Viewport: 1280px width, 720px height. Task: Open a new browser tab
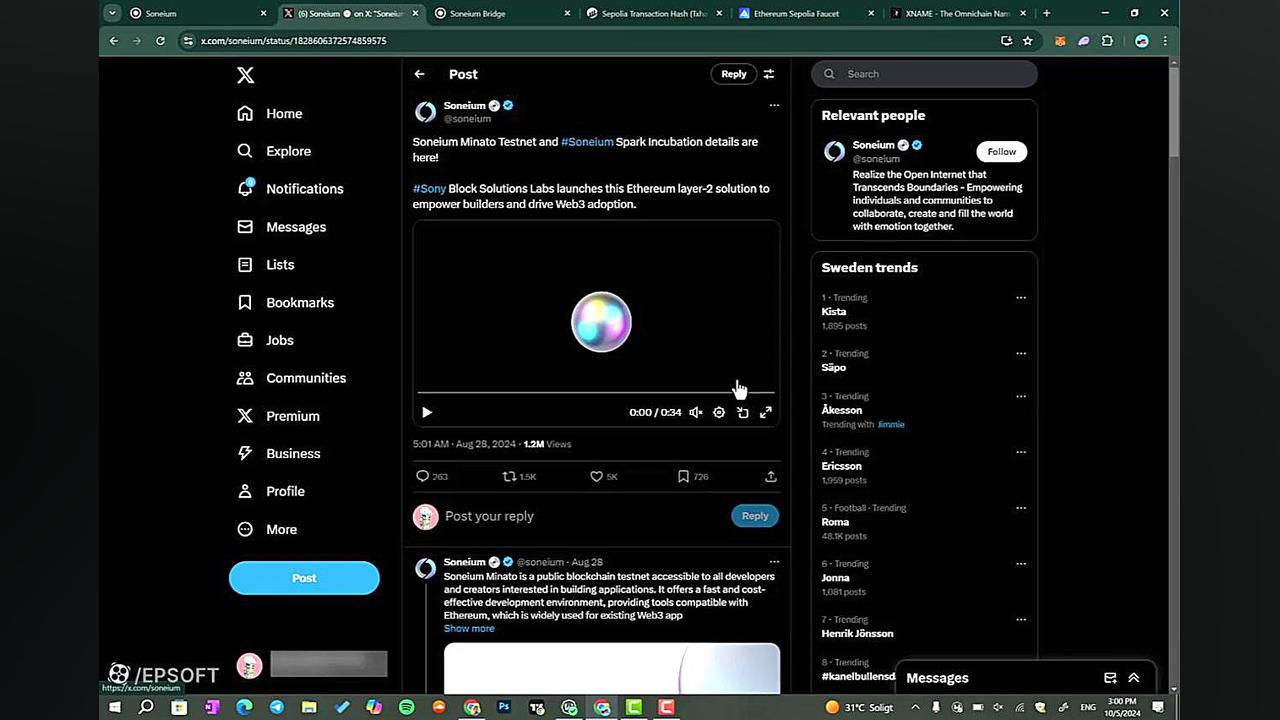tap(1046, 13)
